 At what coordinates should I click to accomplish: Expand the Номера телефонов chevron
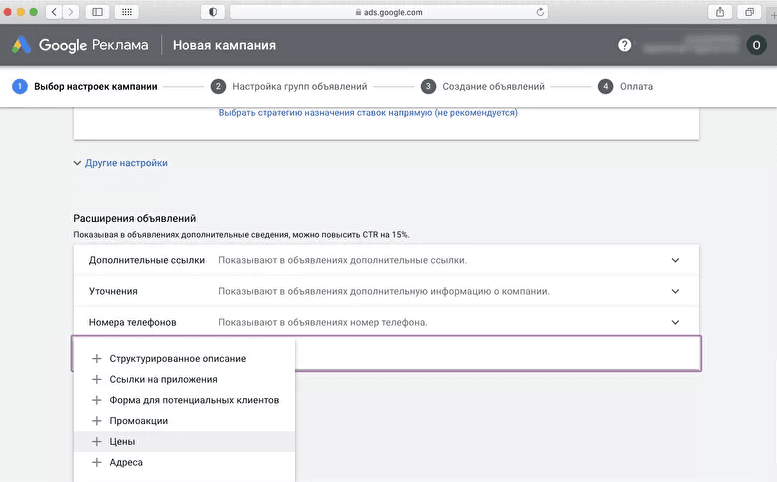tap(675, 322)
